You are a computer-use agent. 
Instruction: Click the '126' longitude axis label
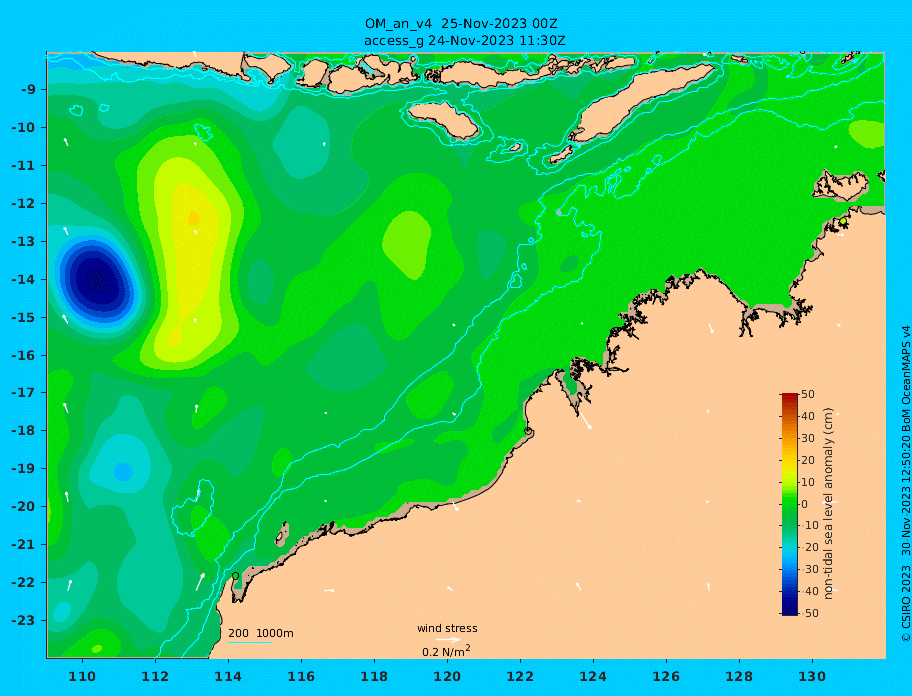pyautogui.click(x=666, y=676)
